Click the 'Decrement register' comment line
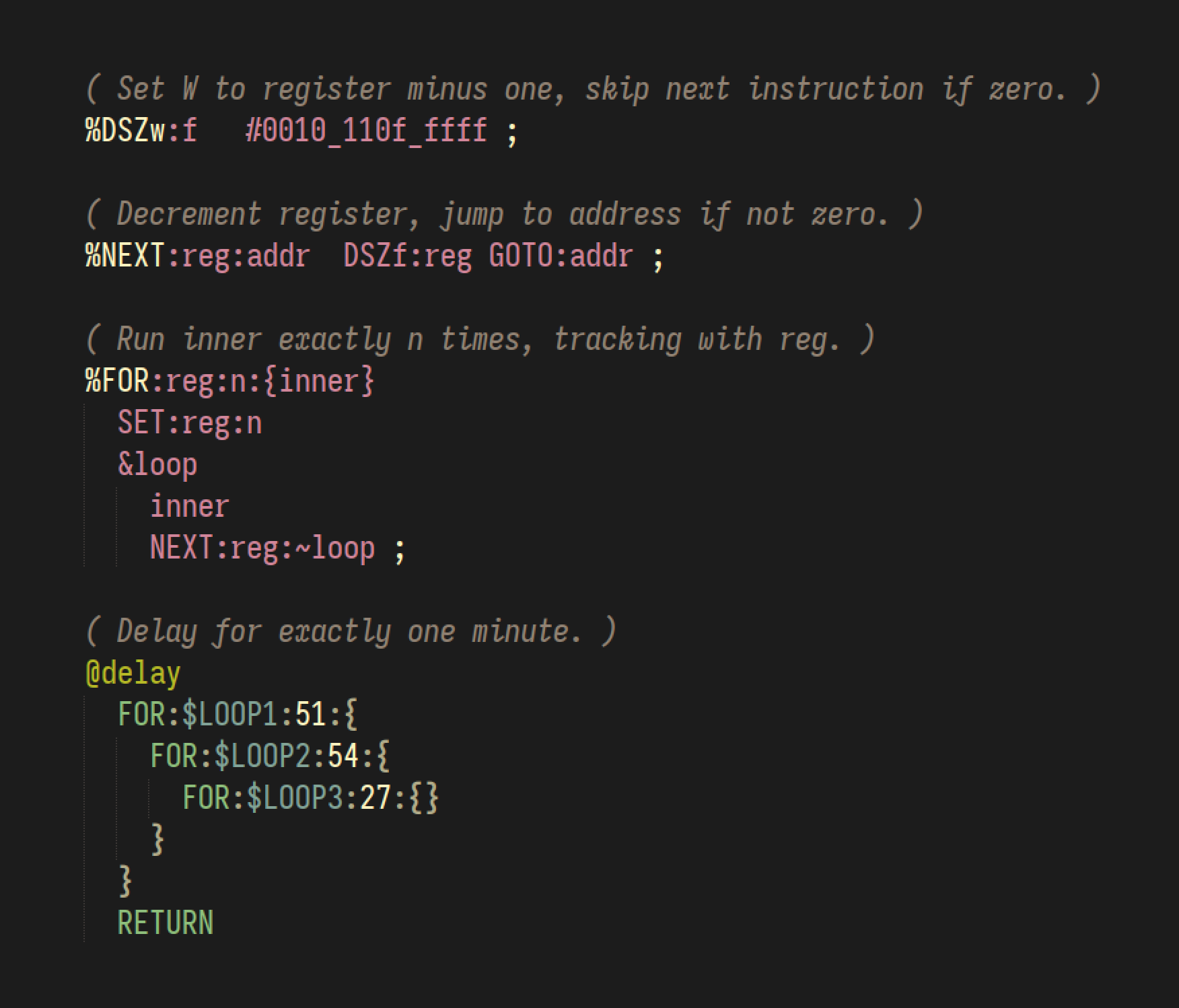 coord(504,214)
